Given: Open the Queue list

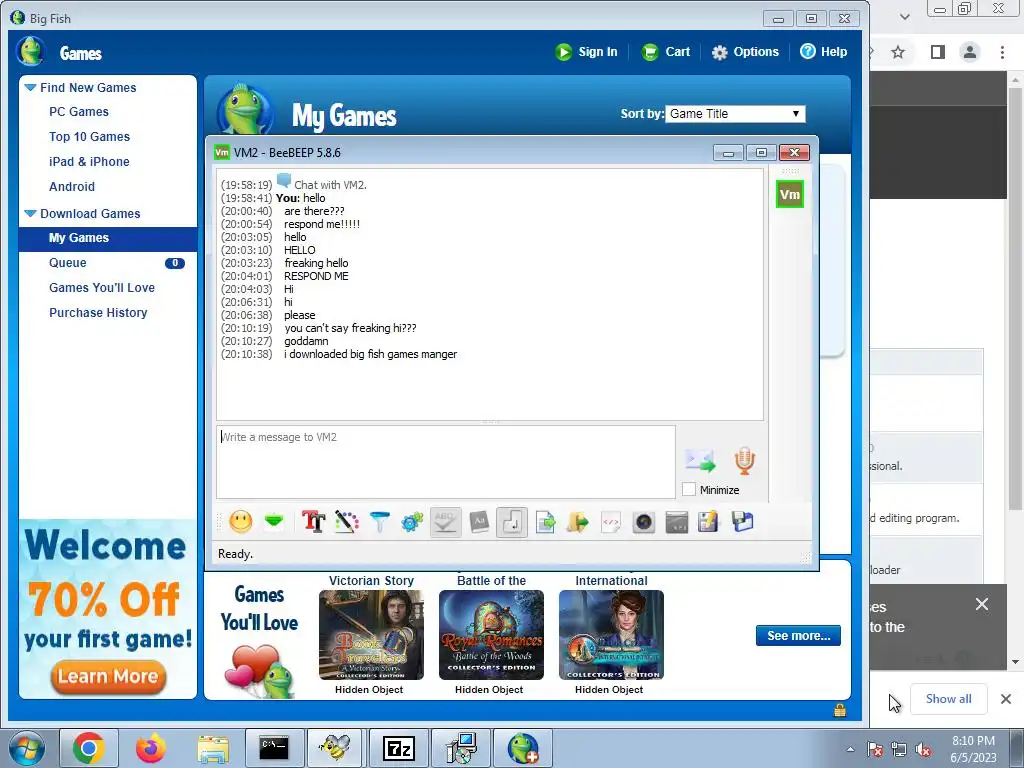Looking at the screenshot, I should click(x=68, y=263).
